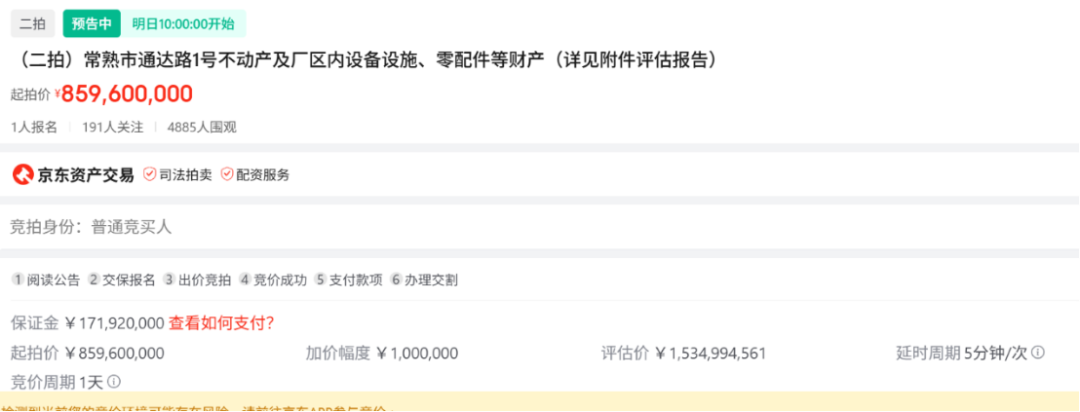The height and width of the screenshot is (412, 1080).
Task: Click 普通竞买人 bidder identity text
Action: (132, 227)
